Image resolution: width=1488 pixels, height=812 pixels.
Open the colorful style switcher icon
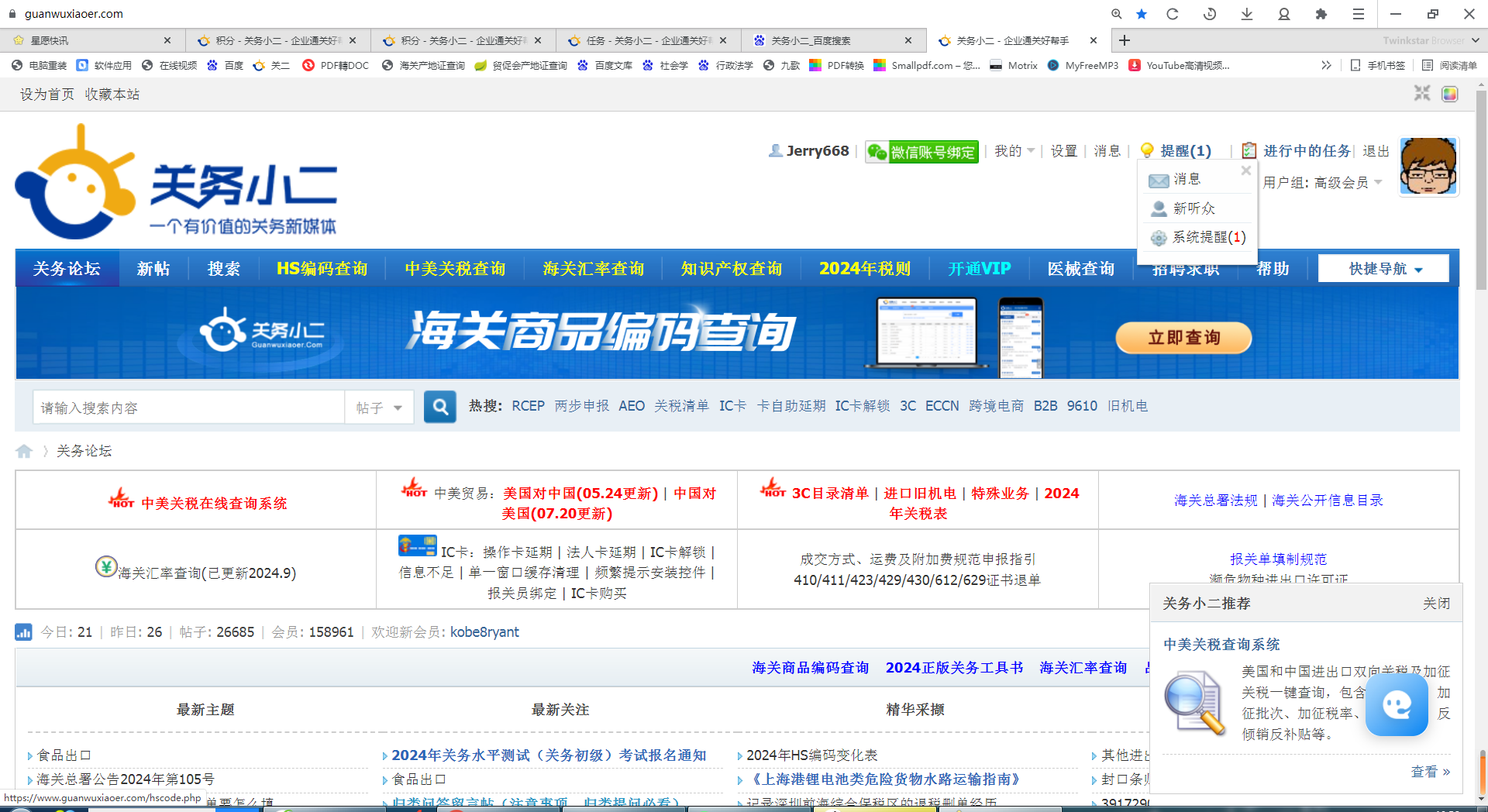pyautogui.click(x=1450, y=94)
